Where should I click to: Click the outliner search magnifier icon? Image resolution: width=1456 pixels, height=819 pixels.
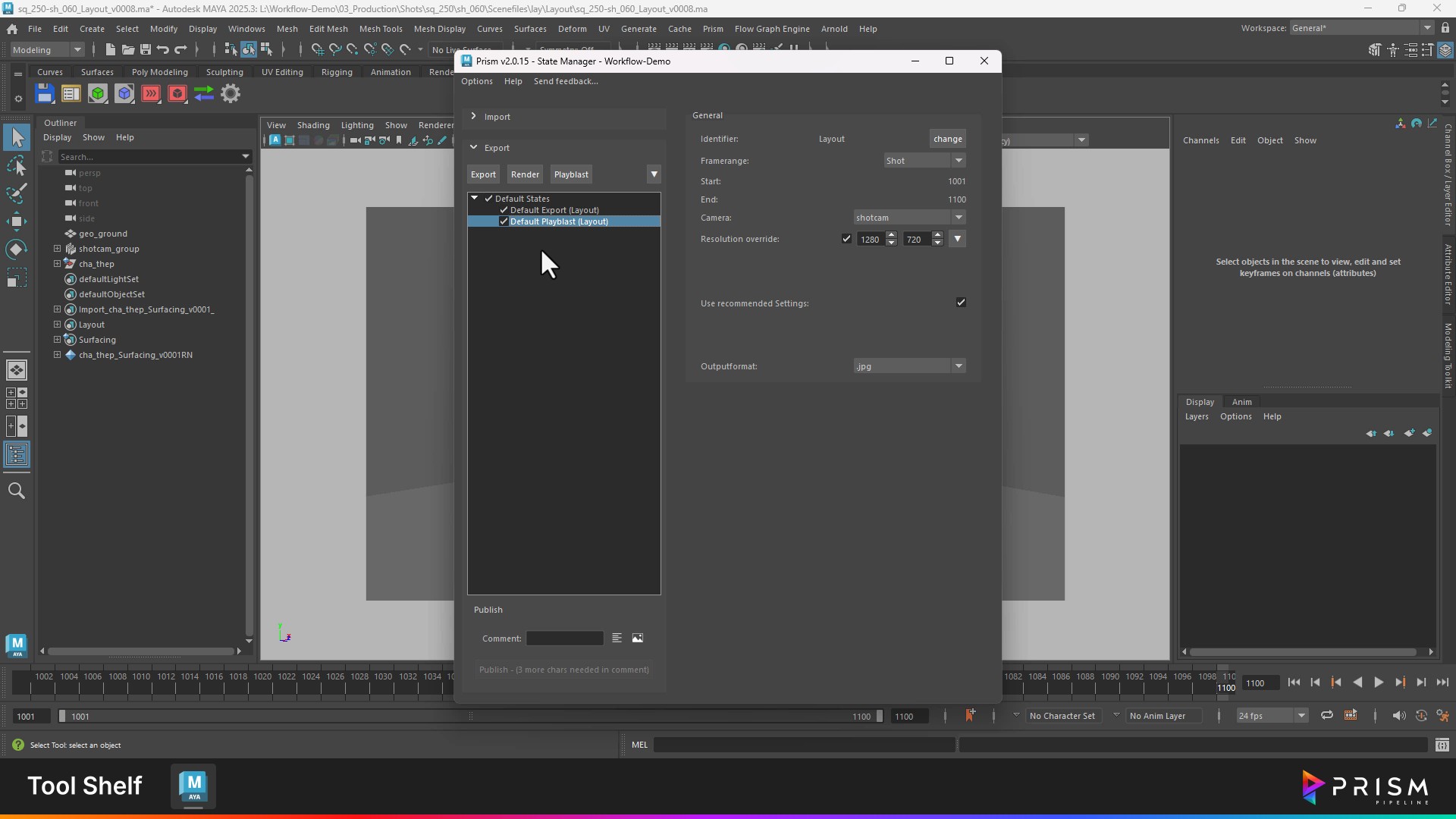pyautogui.click(x=17, y=491)
